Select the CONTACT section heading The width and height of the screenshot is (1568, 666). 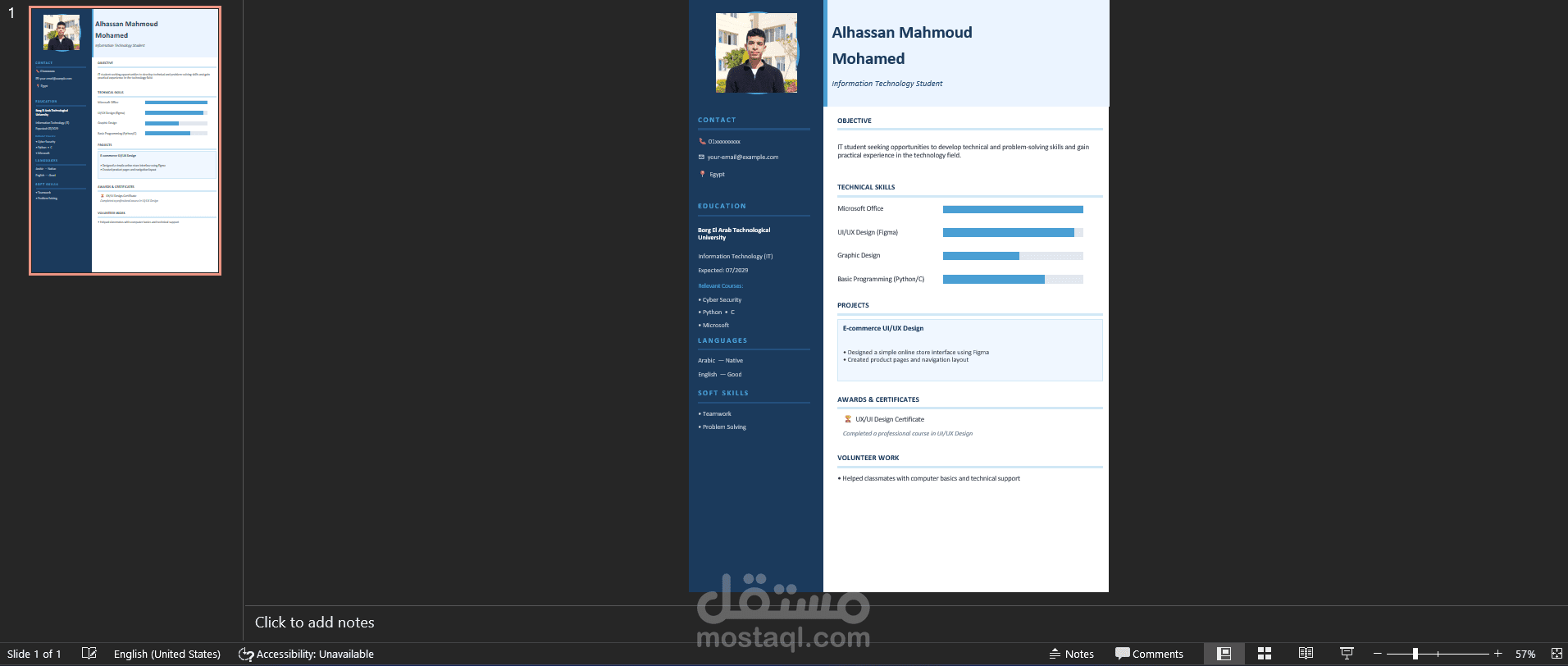717,120
